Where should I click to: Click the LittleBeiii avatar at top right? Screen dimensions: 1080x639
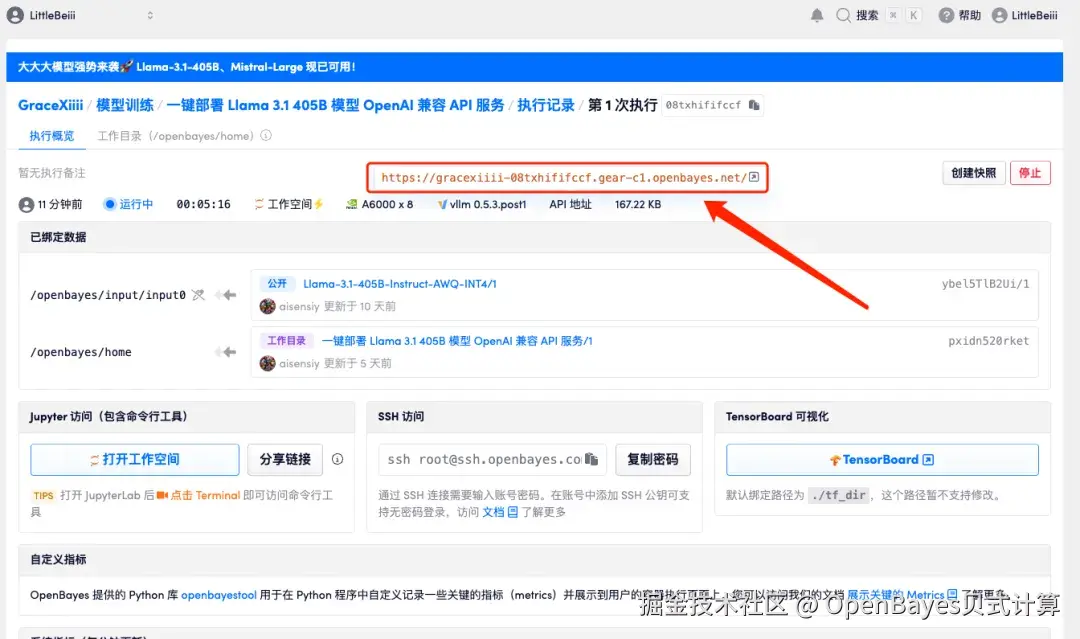pos(999,15)
